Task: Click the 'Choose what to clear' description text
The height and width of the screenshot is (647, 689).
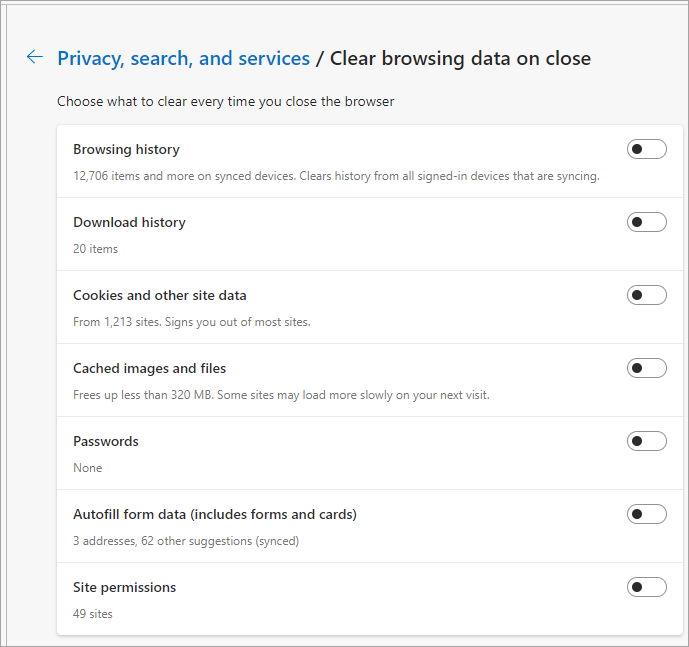Action: (225, 101)
